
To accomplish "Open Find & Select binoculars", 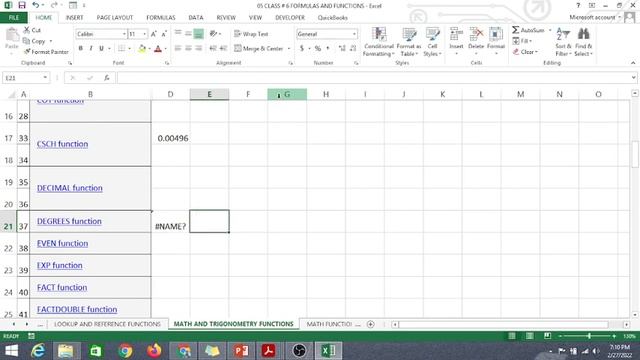I will click(x=584, y=42).
